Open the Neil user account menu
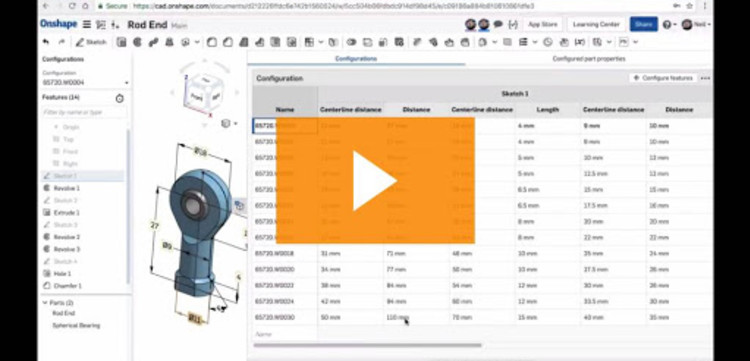Viewport: 750px width, 361px height. tap(696, 24)
